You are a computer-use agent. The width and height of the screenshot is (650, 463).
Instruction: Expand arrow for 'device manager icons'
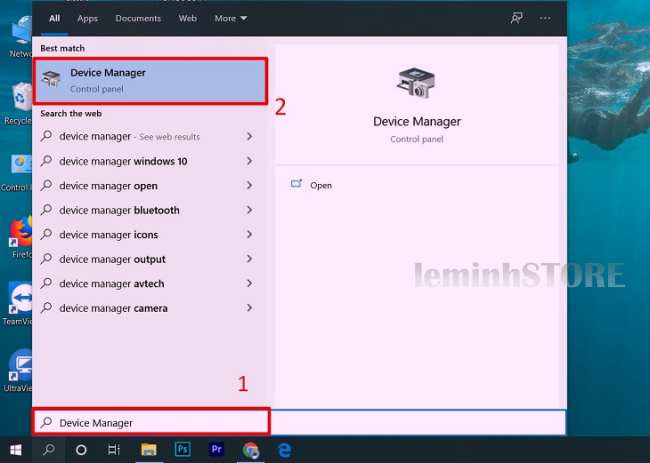[x=249, y=234]
